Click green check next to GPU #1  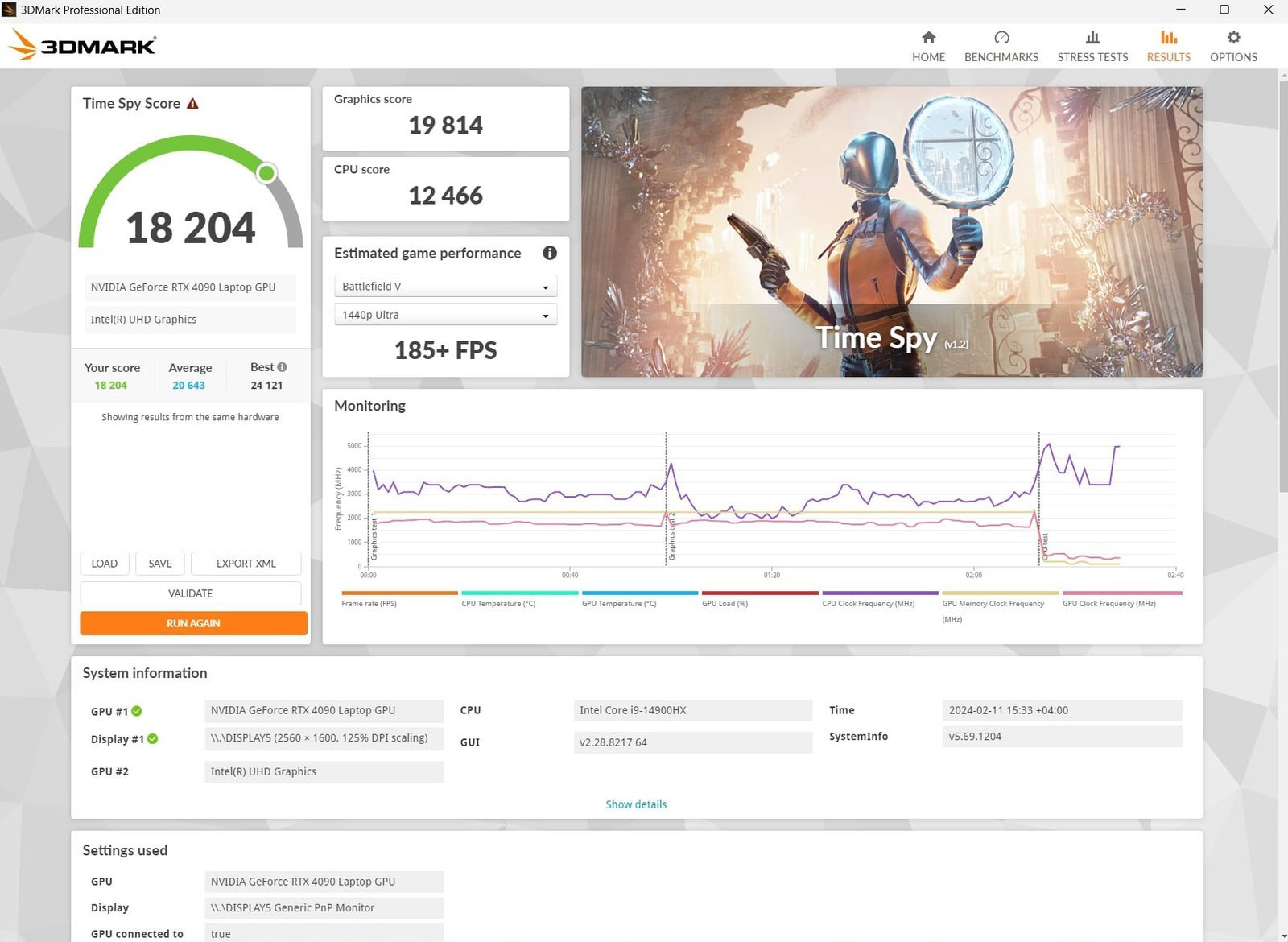(137, 711)
